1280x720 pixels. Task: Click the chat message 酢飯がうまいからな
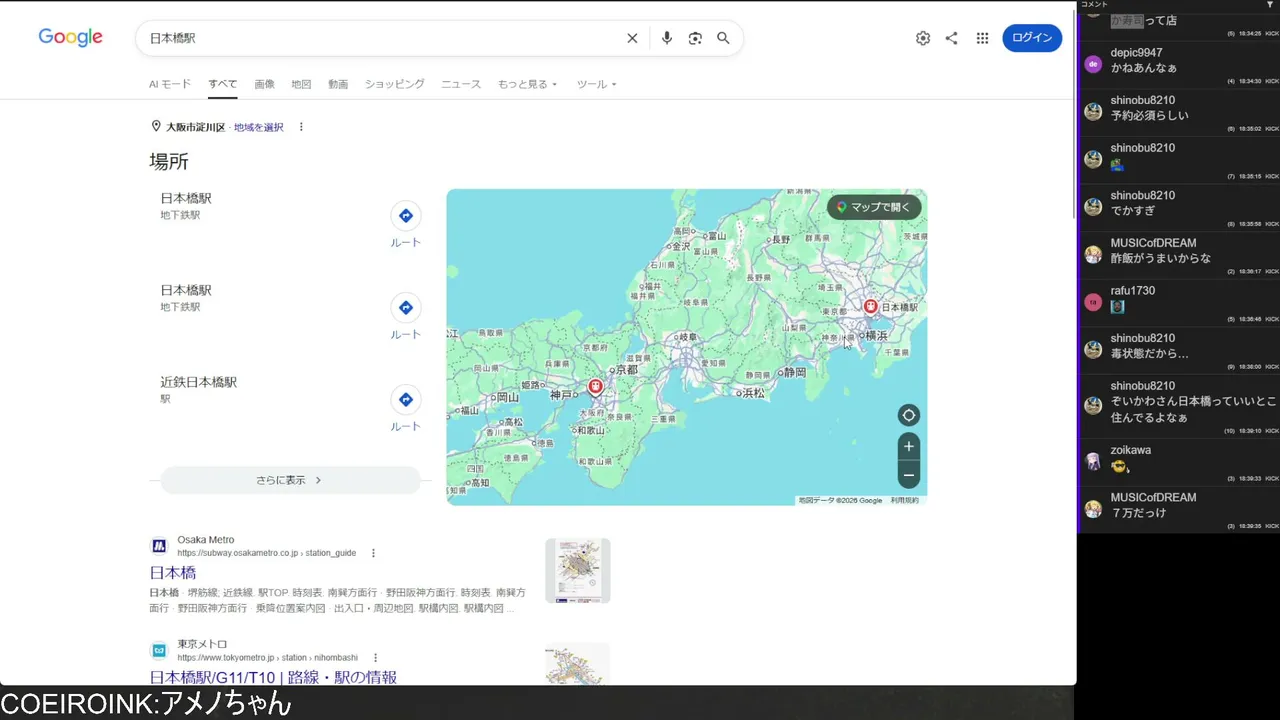pos(1161,258)
